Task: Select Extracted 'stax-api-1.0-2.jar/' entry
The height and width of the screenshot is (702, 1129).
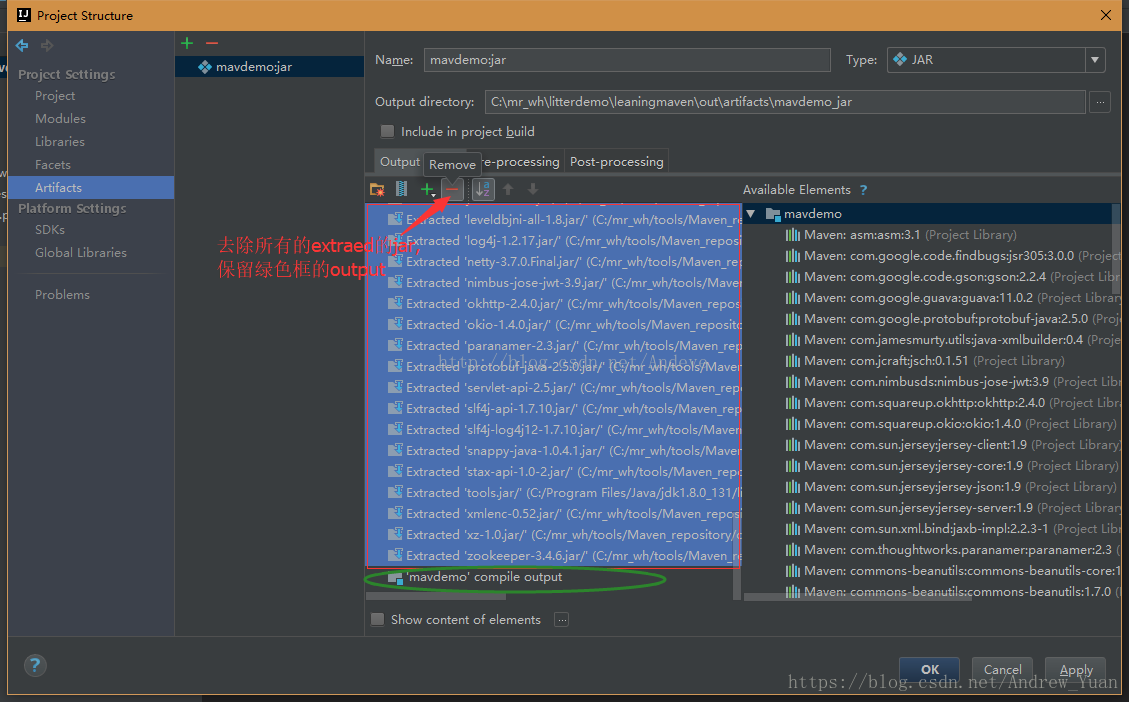Action: 554,472
